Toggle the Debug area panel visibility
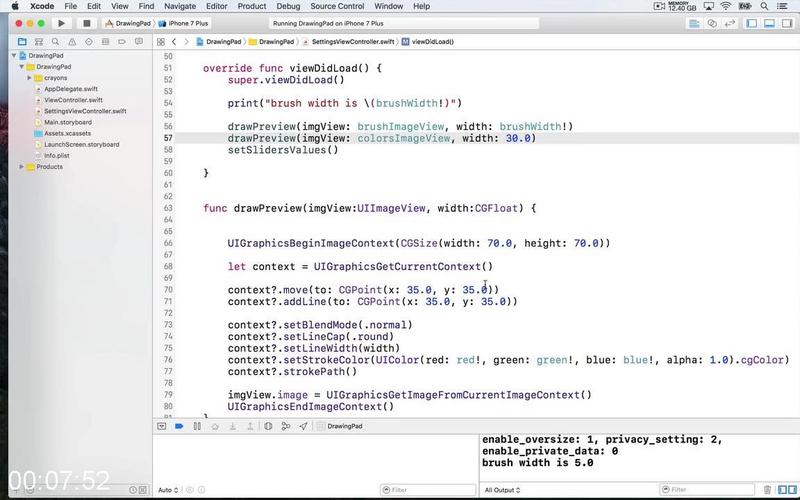800x500 pixels. (769, 23)
